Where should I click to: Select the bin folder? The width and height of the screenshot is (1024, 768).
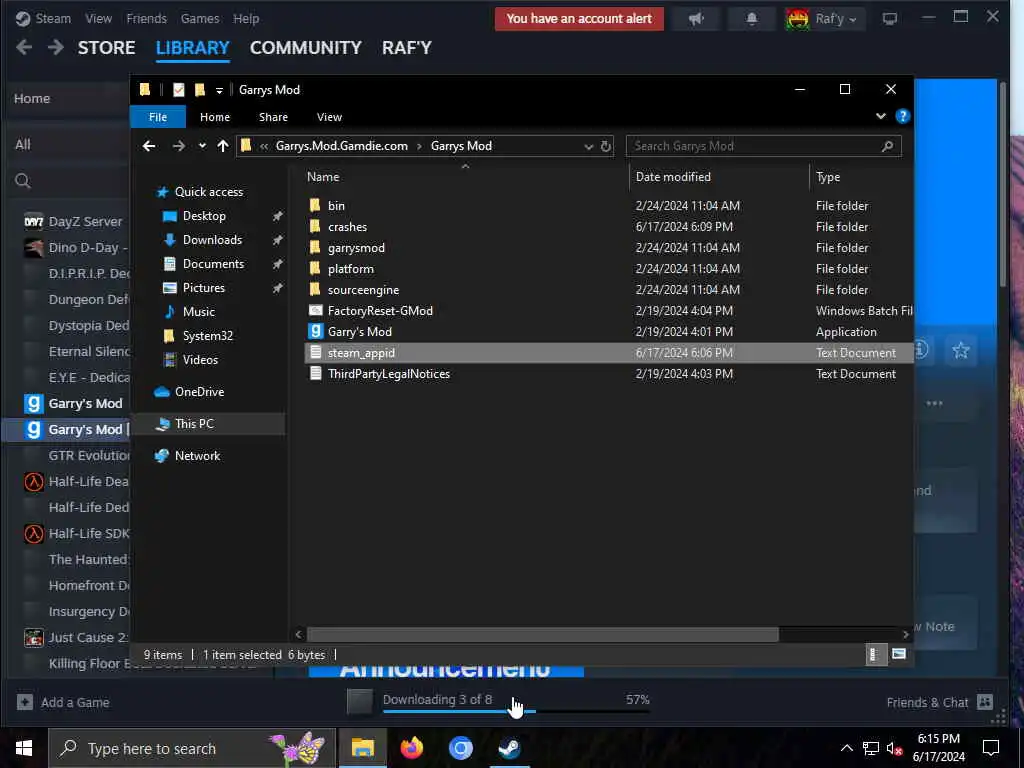point(336,206)
